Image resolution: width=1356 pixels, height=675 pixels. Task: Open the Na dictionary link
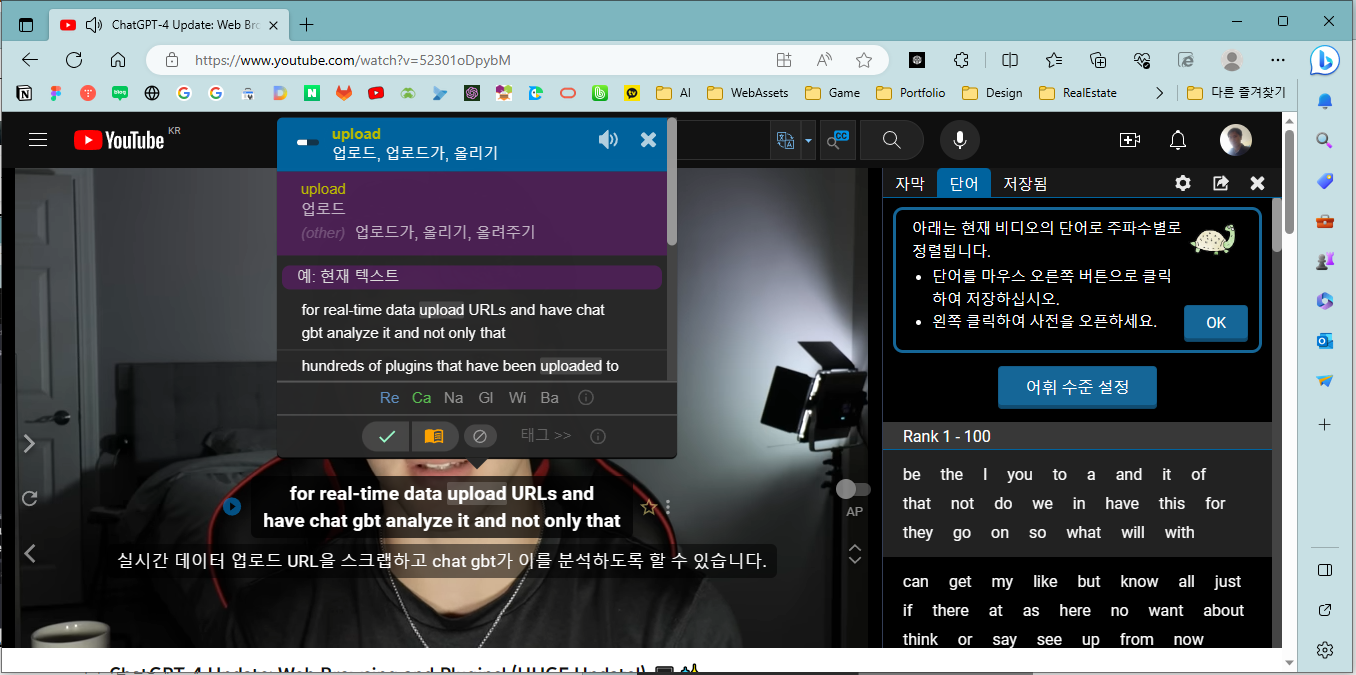[x=454, y=398]
